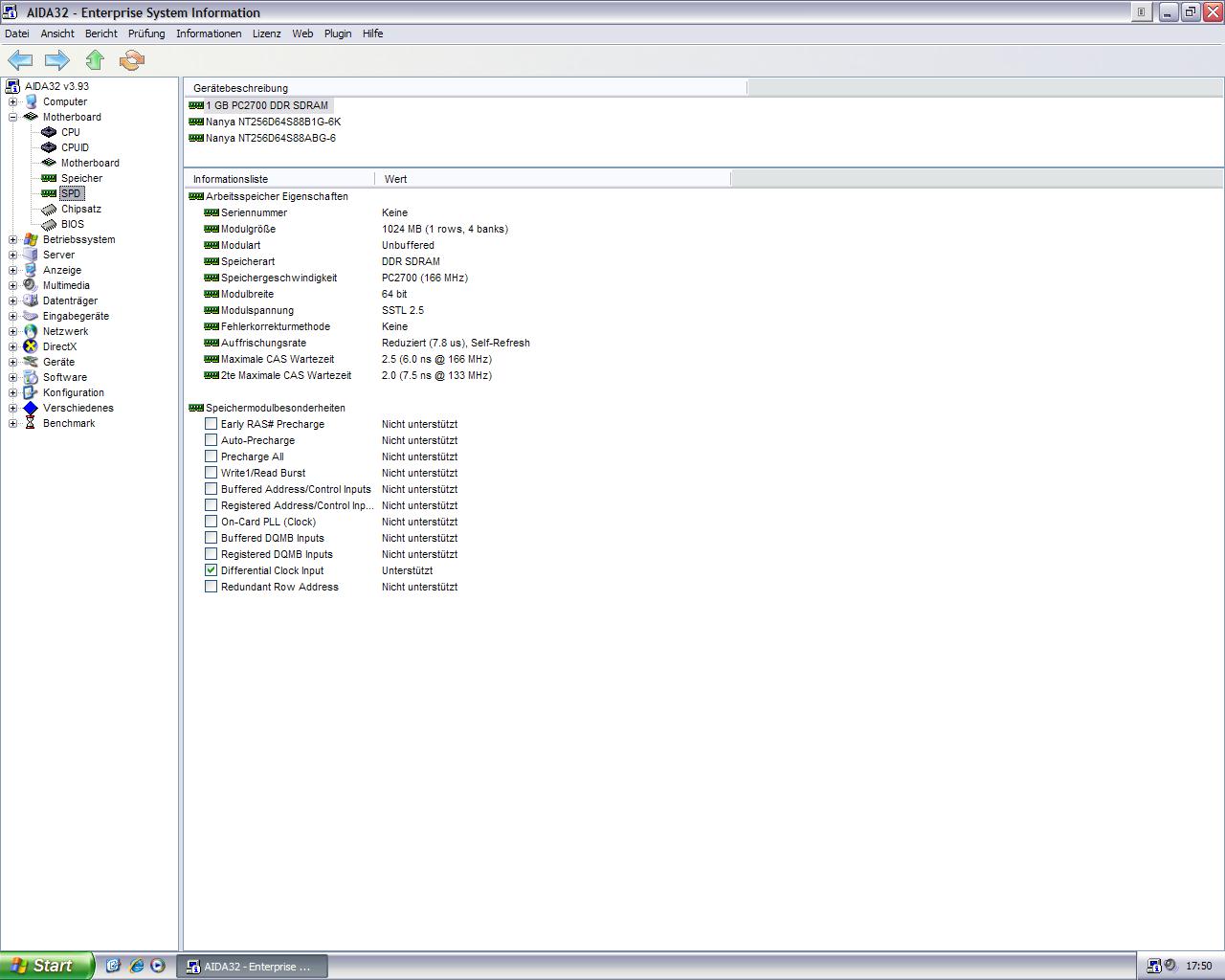Screen dimensions: 1225x980
Task: Click the BIOS chip icon in tree
Action: click(49, 224)
